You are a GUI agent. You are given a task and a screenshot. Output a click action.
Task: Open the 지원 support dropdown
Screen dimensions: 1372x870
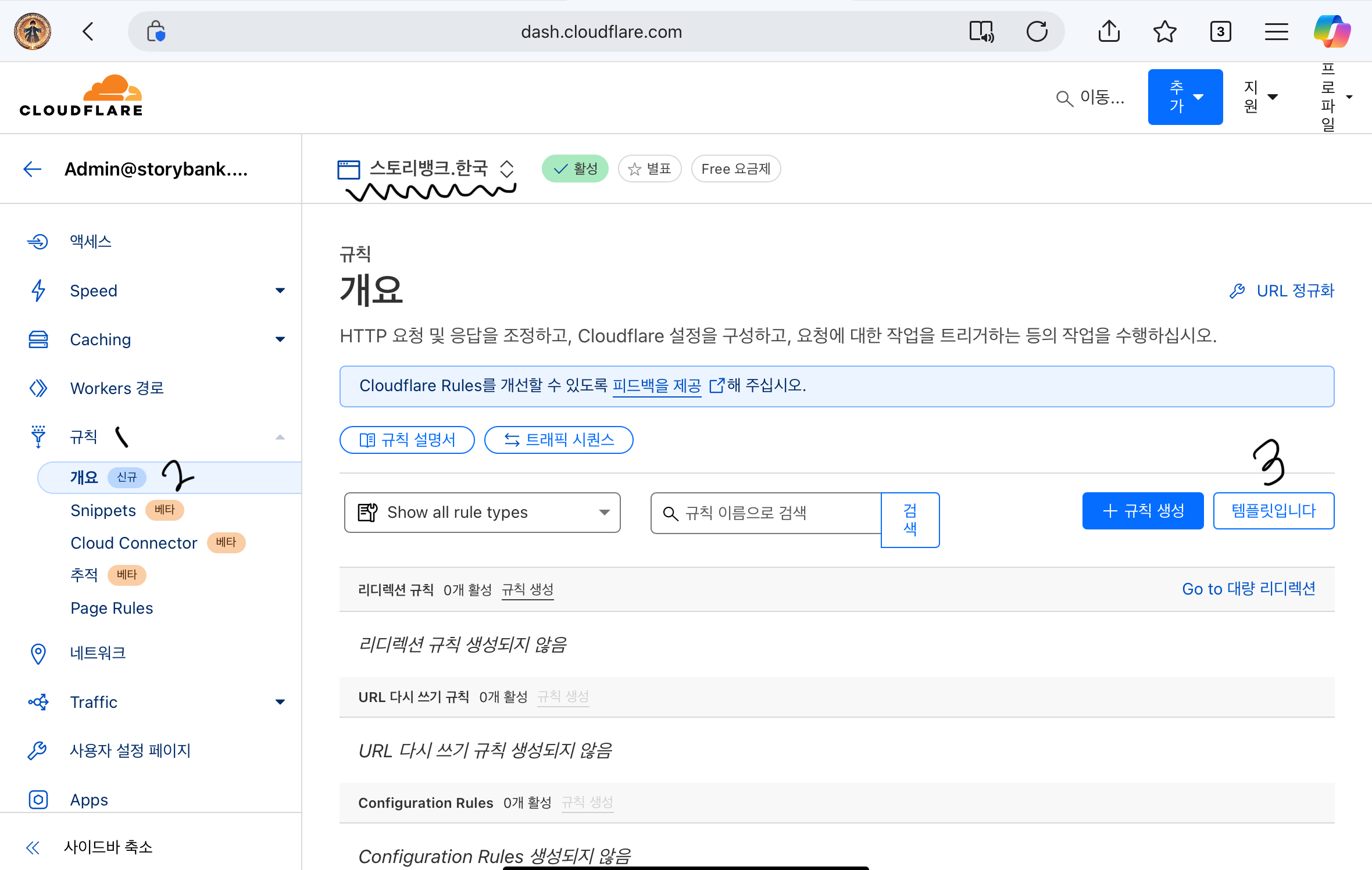coord(1260,97)
